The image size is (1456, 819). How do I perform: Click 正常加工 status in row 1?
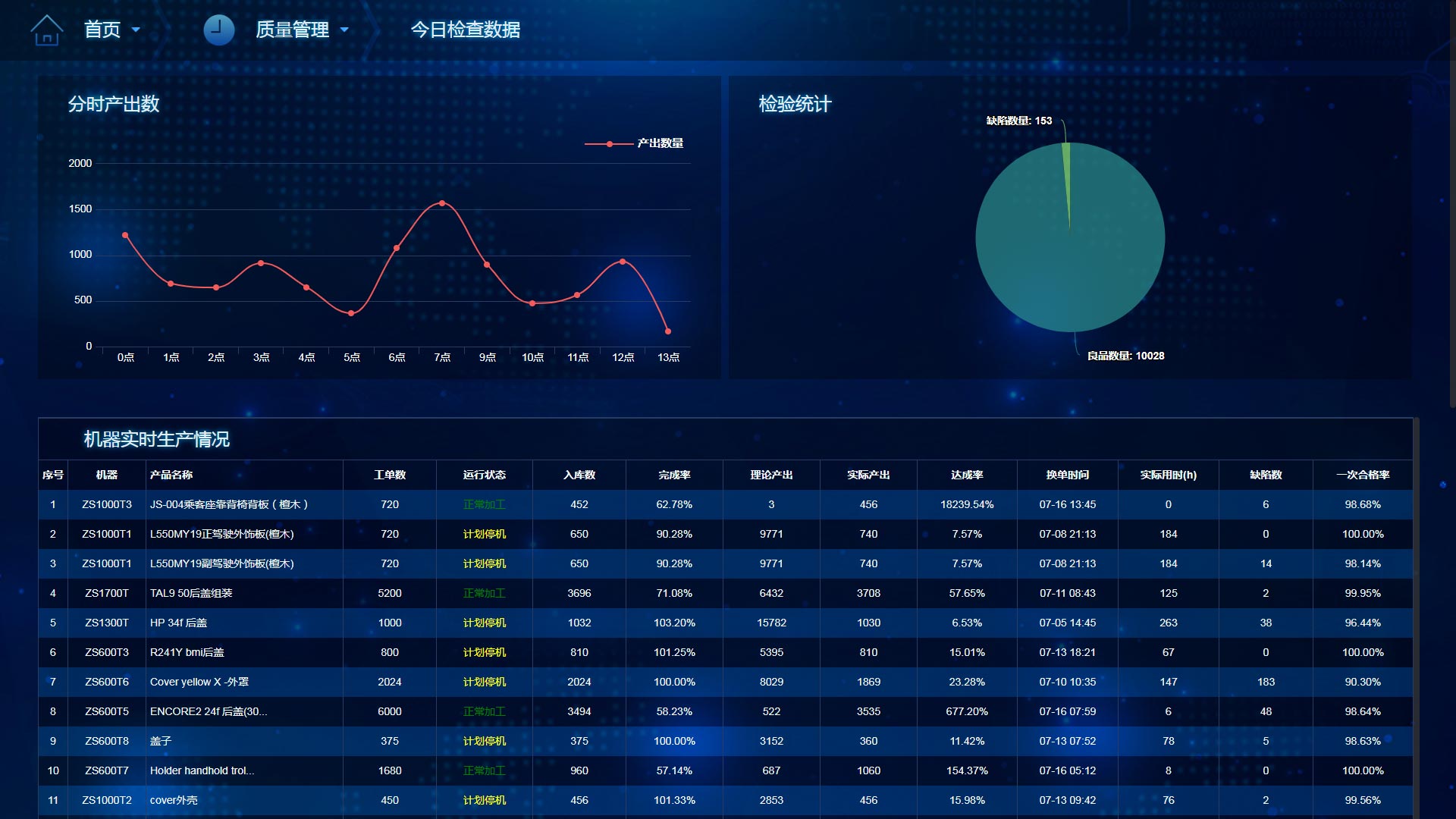pos(484,504)
